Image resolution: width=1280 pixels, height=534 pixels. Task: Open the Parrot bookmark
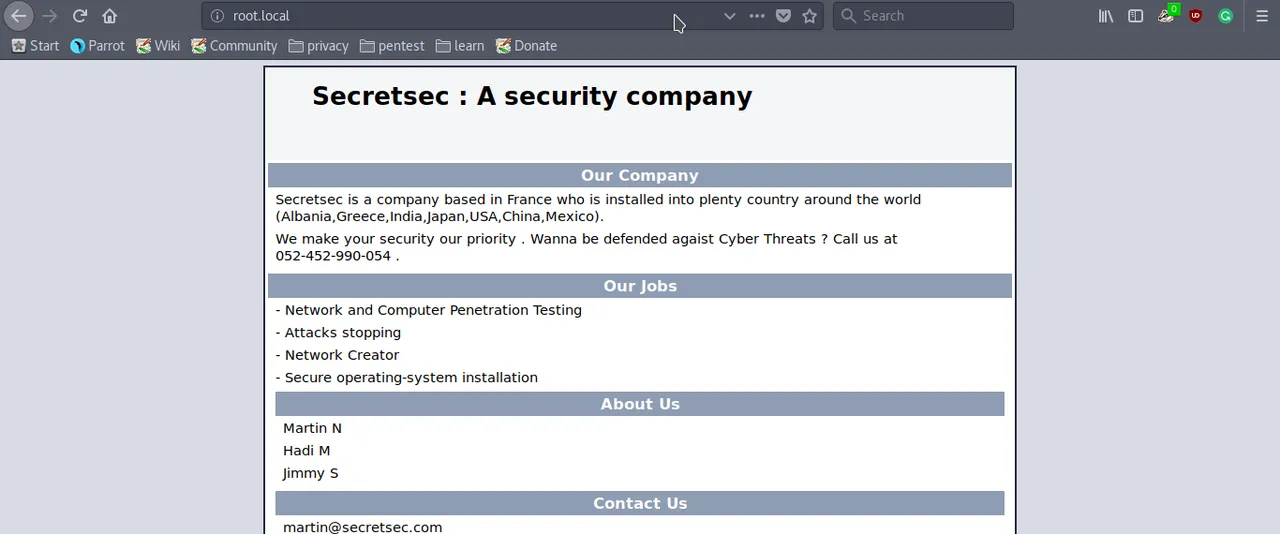click(97, 46)
